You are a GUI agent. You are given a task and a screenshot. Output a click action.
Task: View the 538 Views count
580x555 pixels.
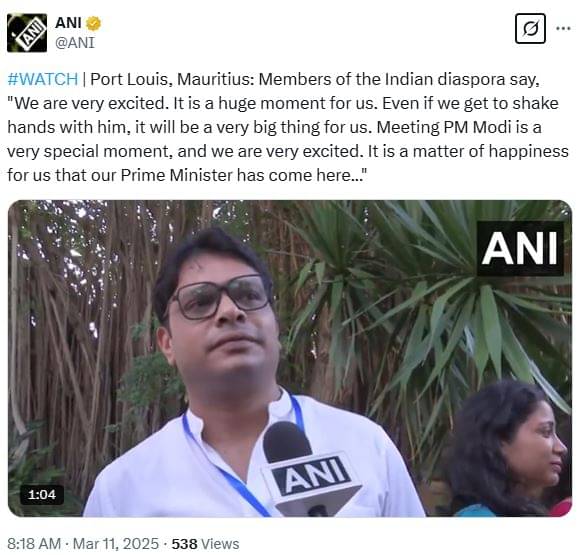[205, 544]
